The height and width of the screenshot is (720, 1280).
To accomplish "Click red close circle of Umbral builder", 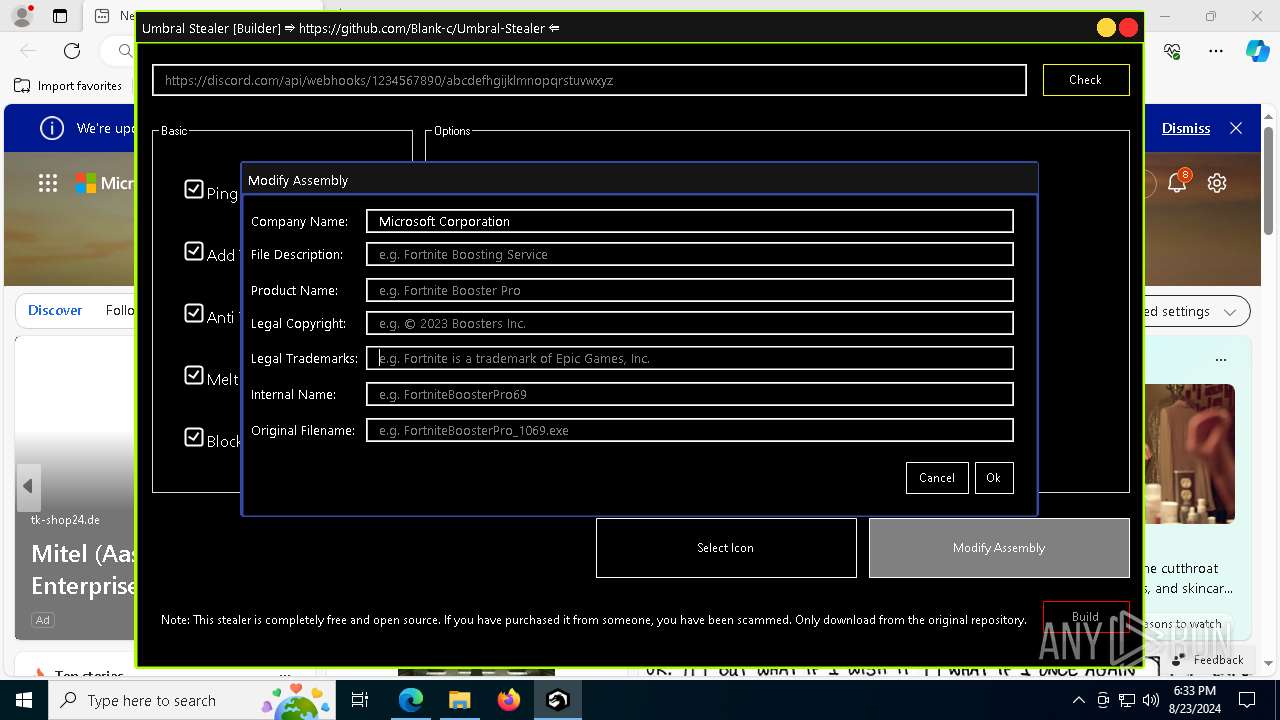I will coord(1129,28).
